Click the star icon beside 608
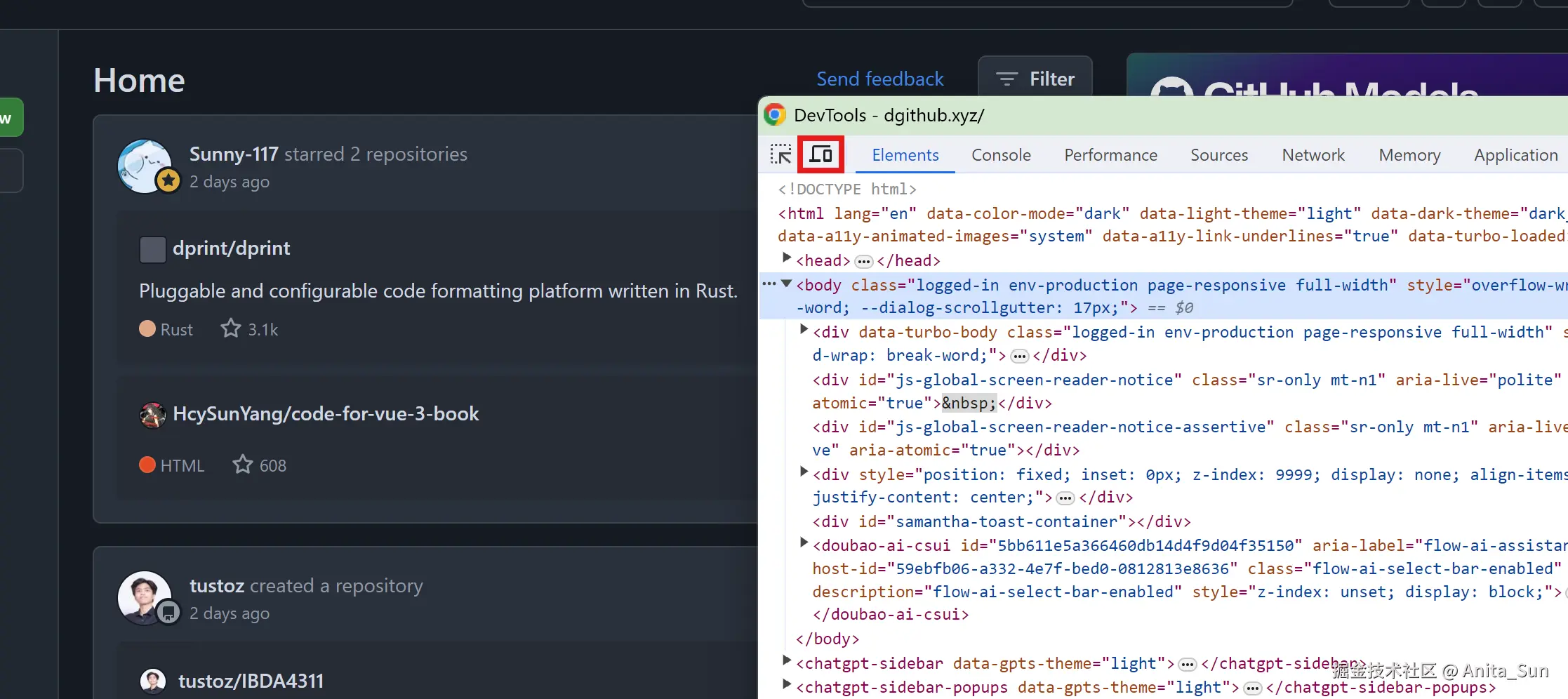The image size is (1568, 699). (243, 465)
